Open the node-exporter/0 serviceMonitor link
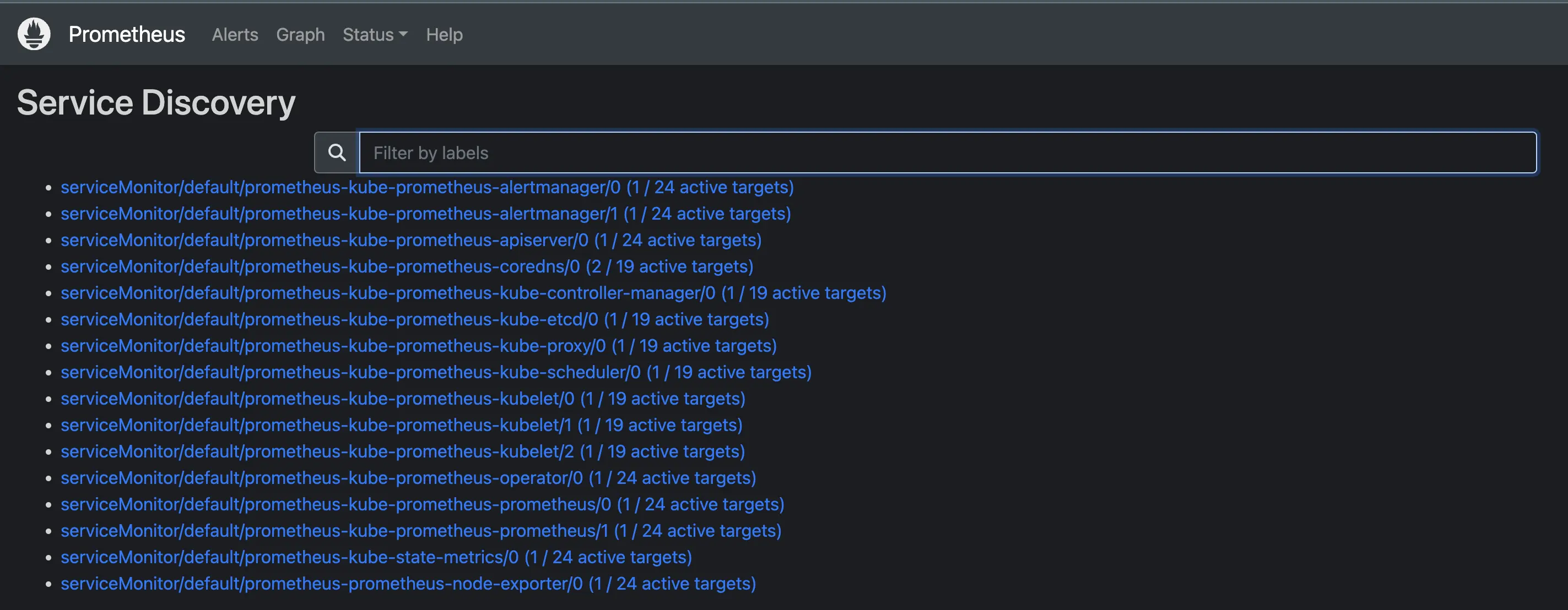The image size is (1568, 610). 408,584
